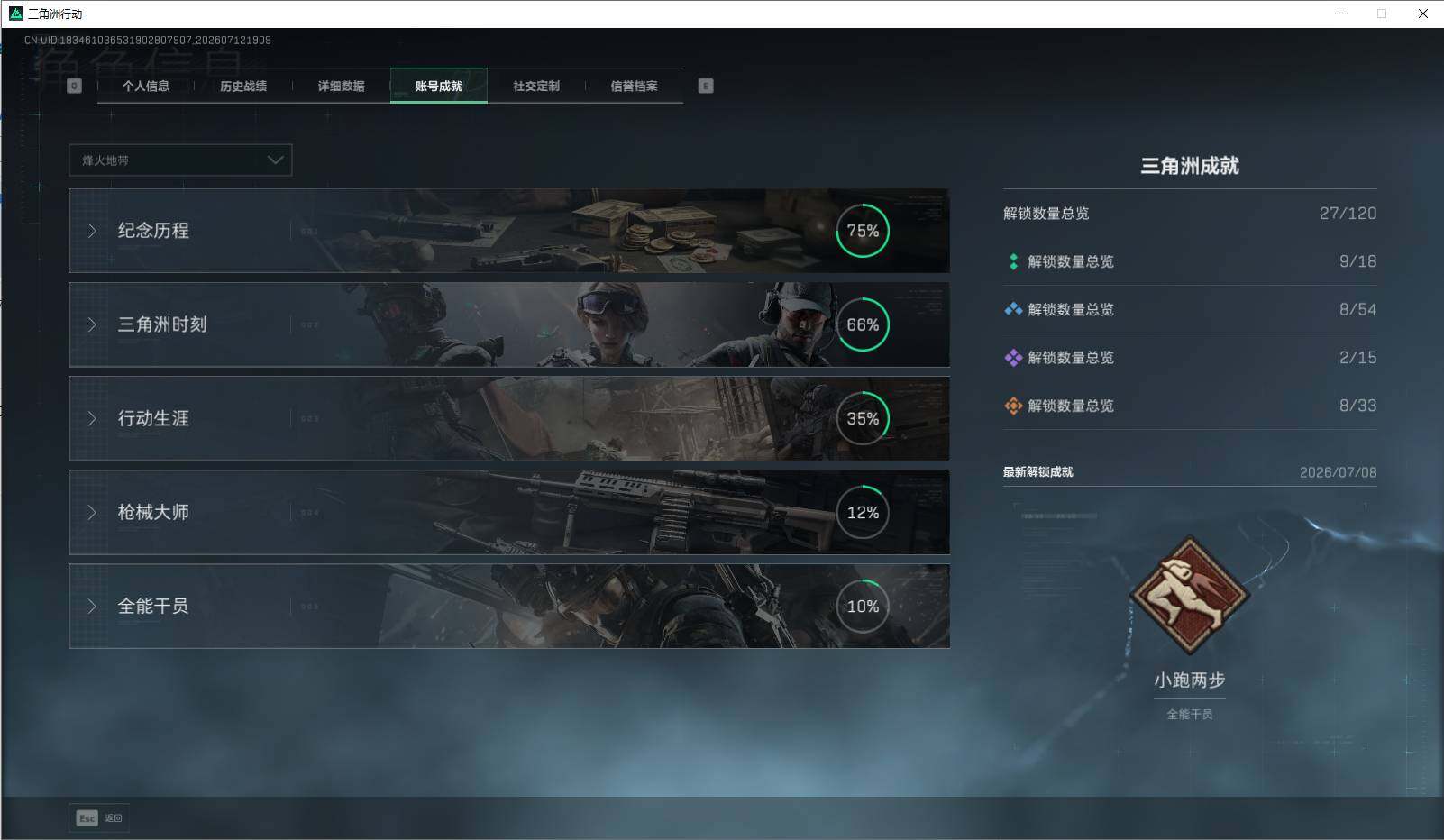Click the orange diamond achievement tier icon
This screenshot has width=1444, height=840.
click(1013, 406)
